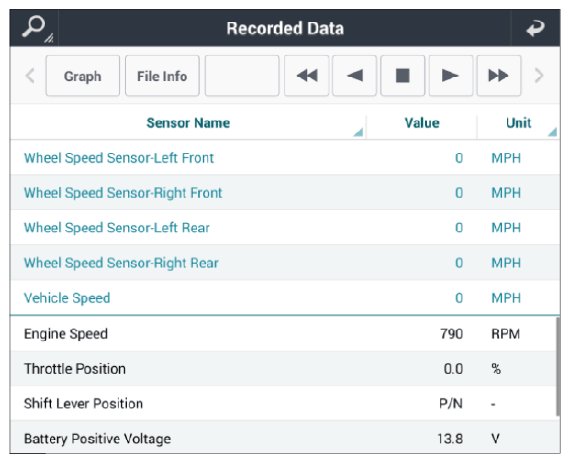Viewport: 570px width, 463px height.
Task: Play the recorded data forward
Action: [451, 76]
